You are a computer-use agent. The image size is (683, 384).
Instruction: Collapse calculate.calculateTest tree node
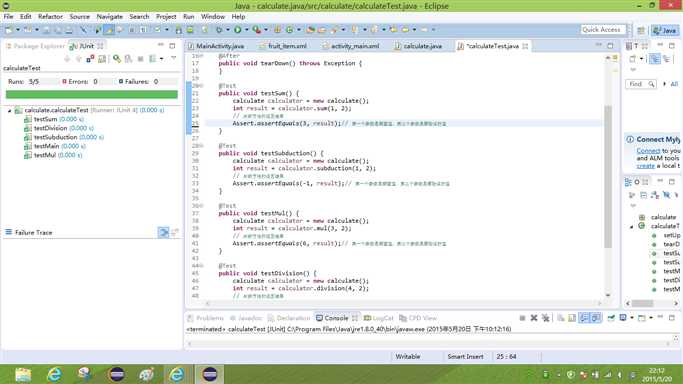[x=9, y=111]
